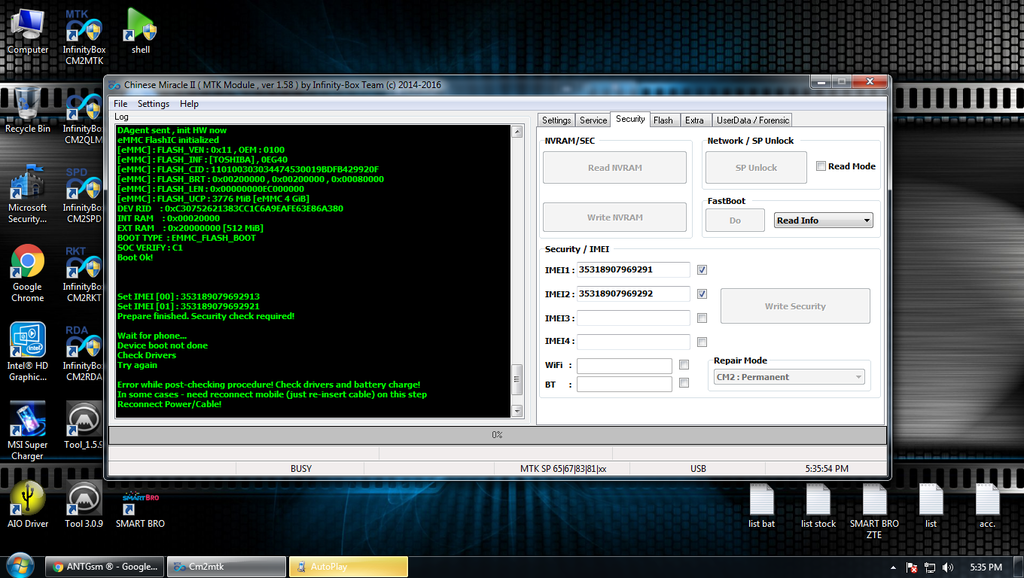Open AutoPlay taskbar button
1024x578 pixels.
point(348,567)
